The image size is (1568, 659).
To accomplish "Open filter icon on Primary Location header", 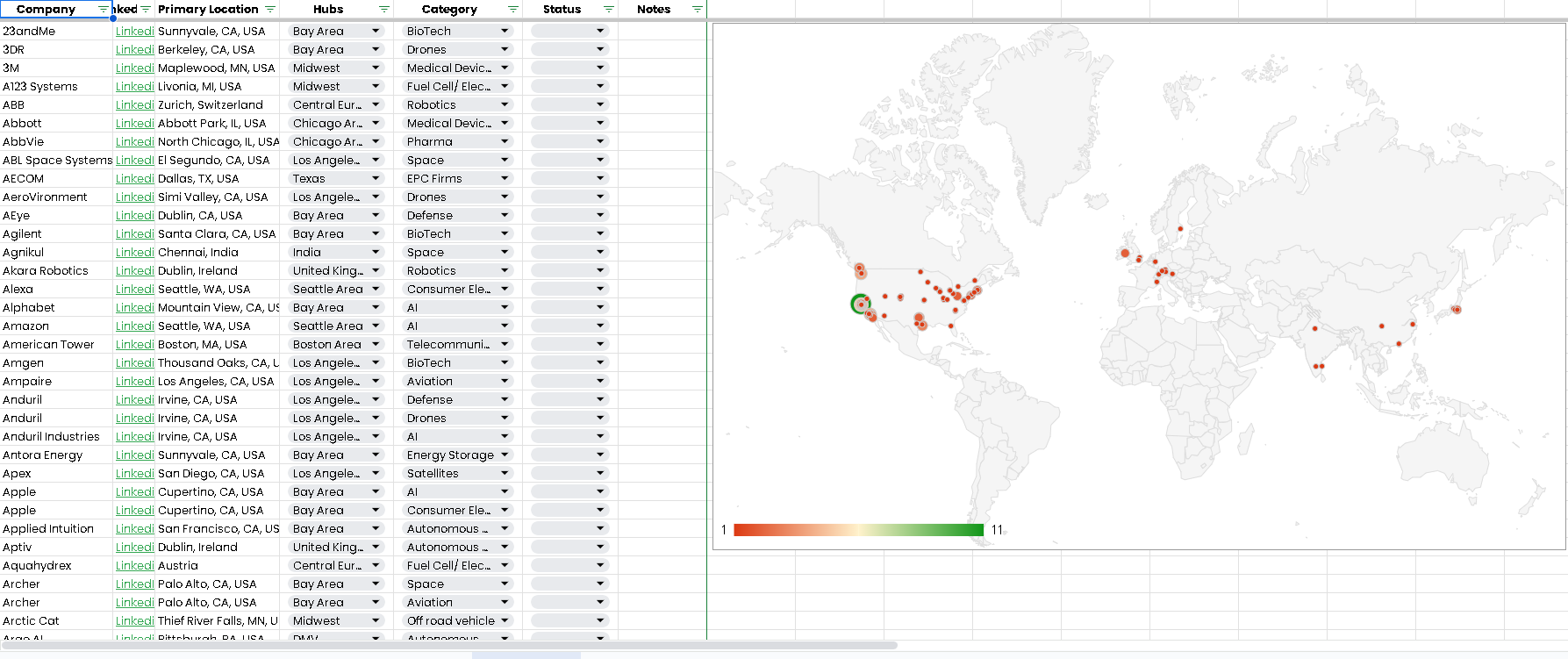I will 270,9.
